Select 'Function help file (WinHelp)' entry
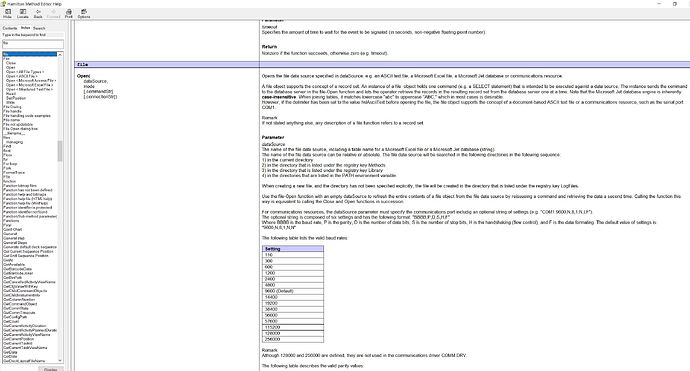This screenshot has height=371, width=690. point(26,203)
